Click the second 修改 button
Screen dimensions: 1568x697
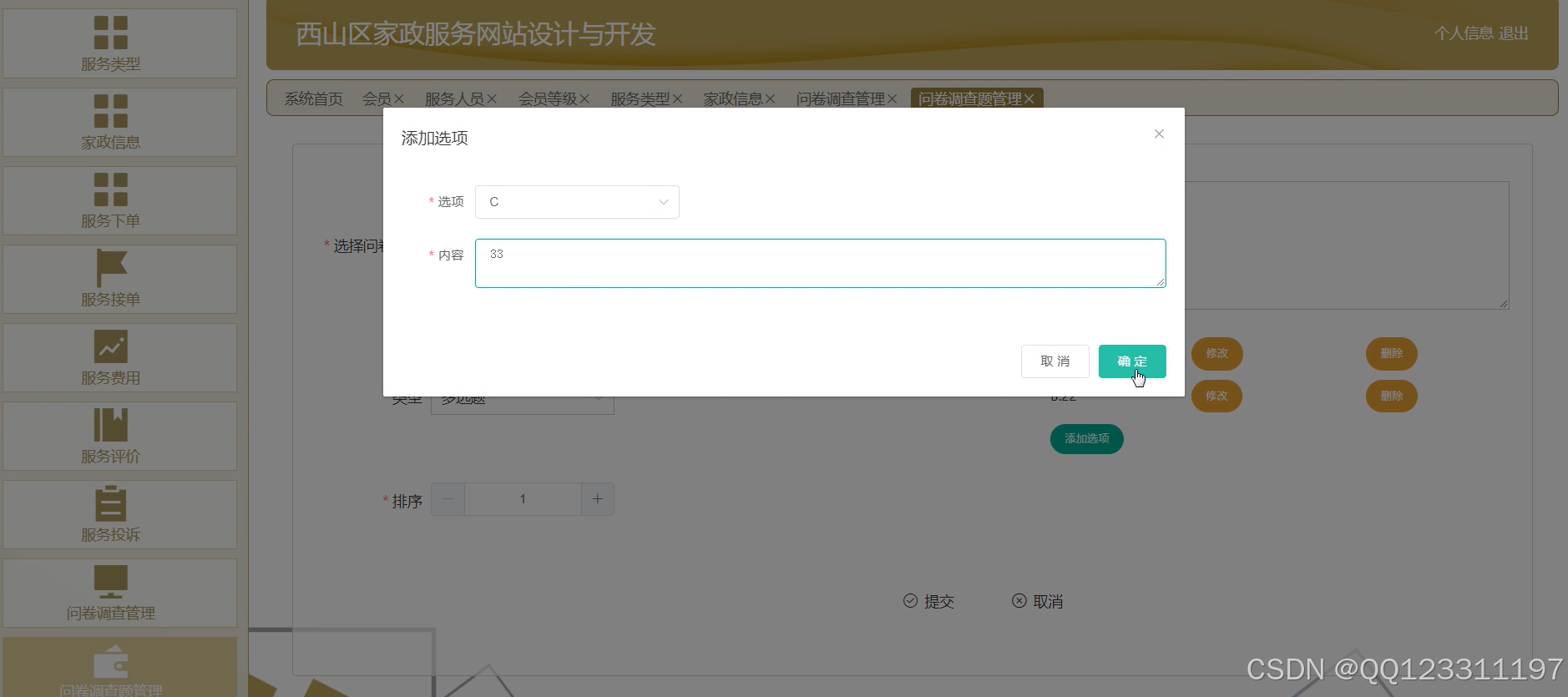coord(1216,396)
